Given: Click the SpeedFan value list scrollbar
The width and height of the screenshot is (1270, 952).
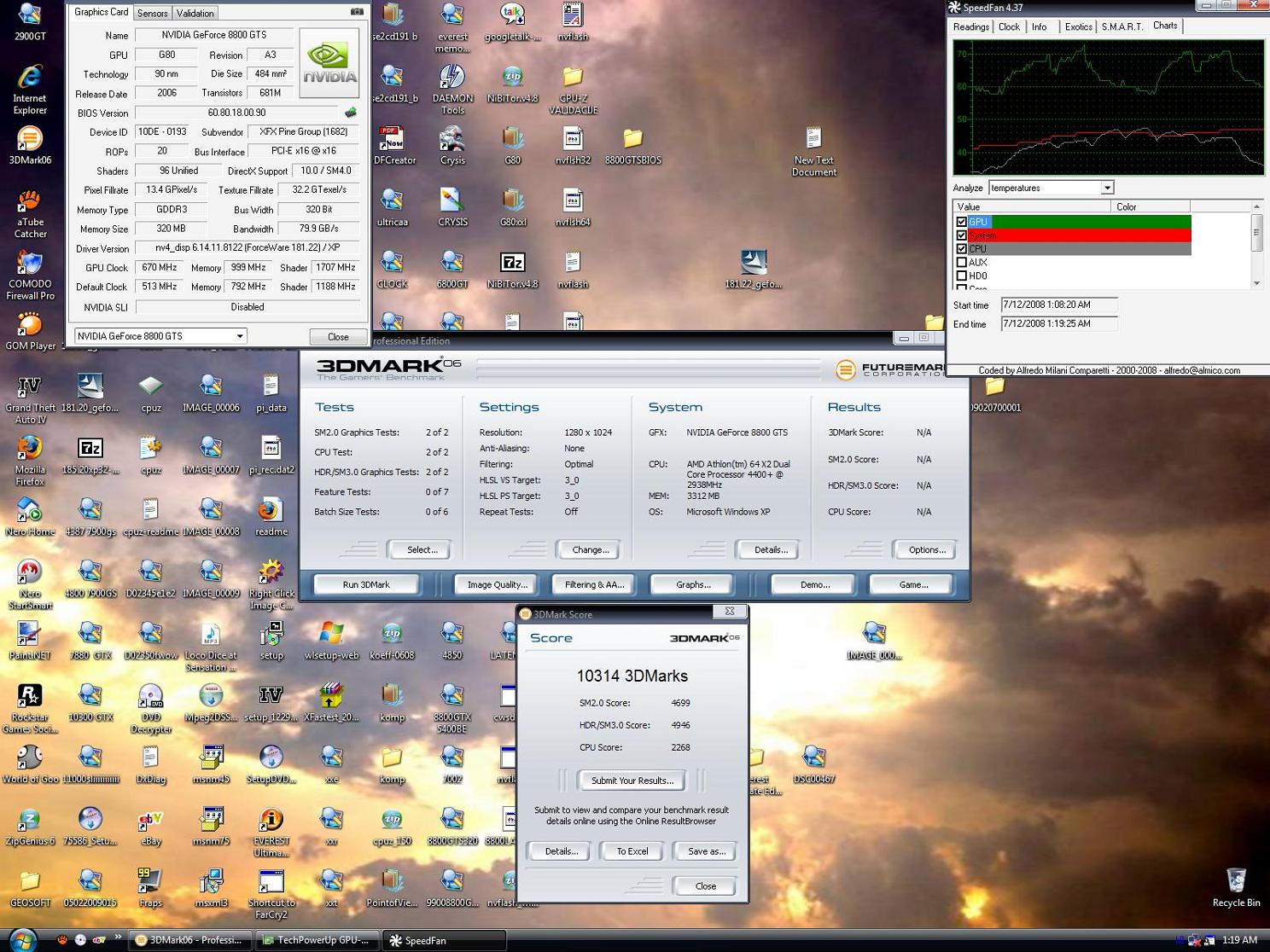Looking at the screenshot, I should (1256, 245).
